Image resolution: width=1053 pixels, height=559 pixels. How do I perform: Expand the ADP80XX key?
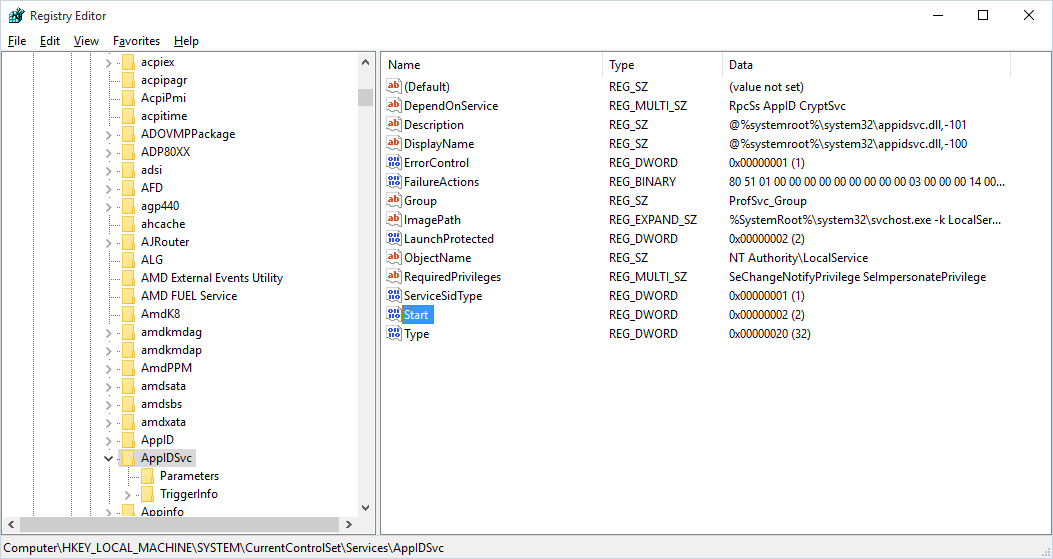coord(109,153)
